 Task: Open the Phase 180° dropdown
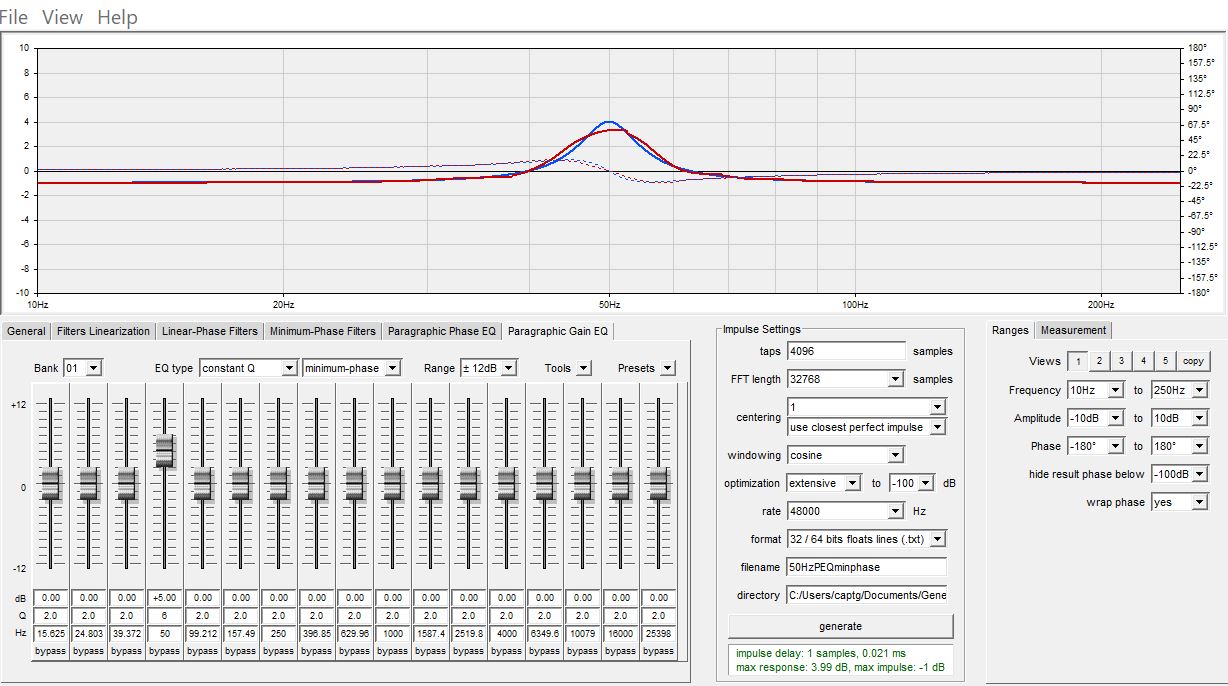coord(1179,446)
